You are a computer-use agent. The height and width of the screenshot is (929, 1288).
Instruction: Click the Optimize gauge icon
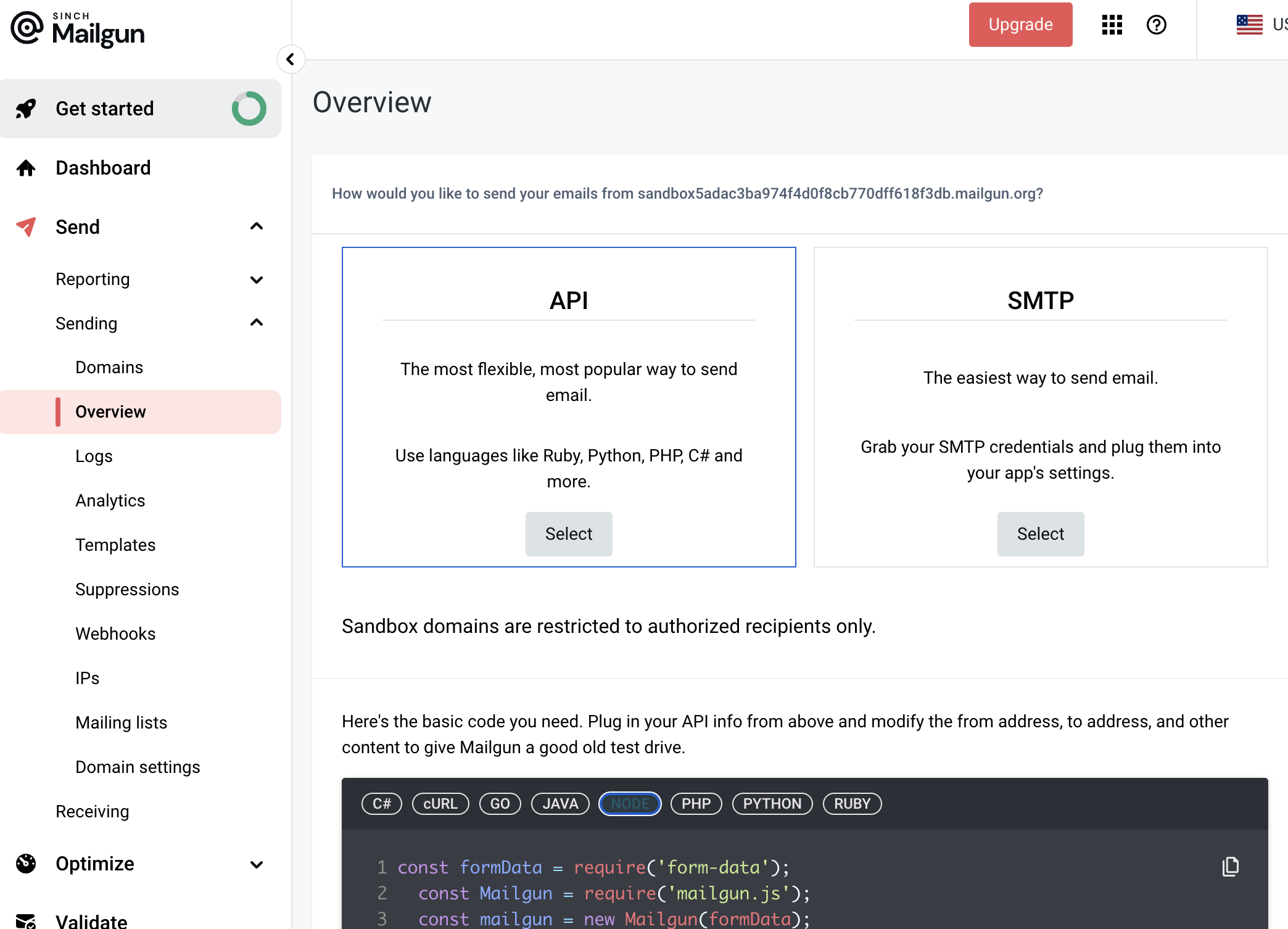26,864
